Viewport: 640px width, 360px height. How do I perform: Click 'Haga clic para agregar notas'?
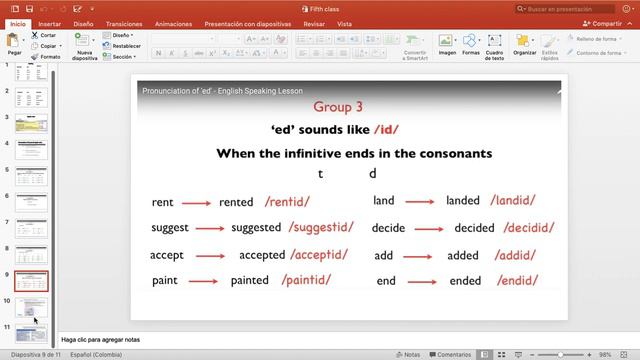pos(100,340)
